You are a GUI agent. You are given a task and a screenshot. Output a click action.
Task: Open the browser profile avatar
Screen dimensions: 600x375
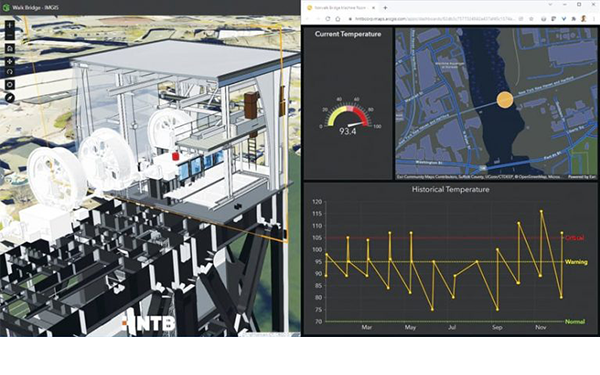click(x=584, y=18)
